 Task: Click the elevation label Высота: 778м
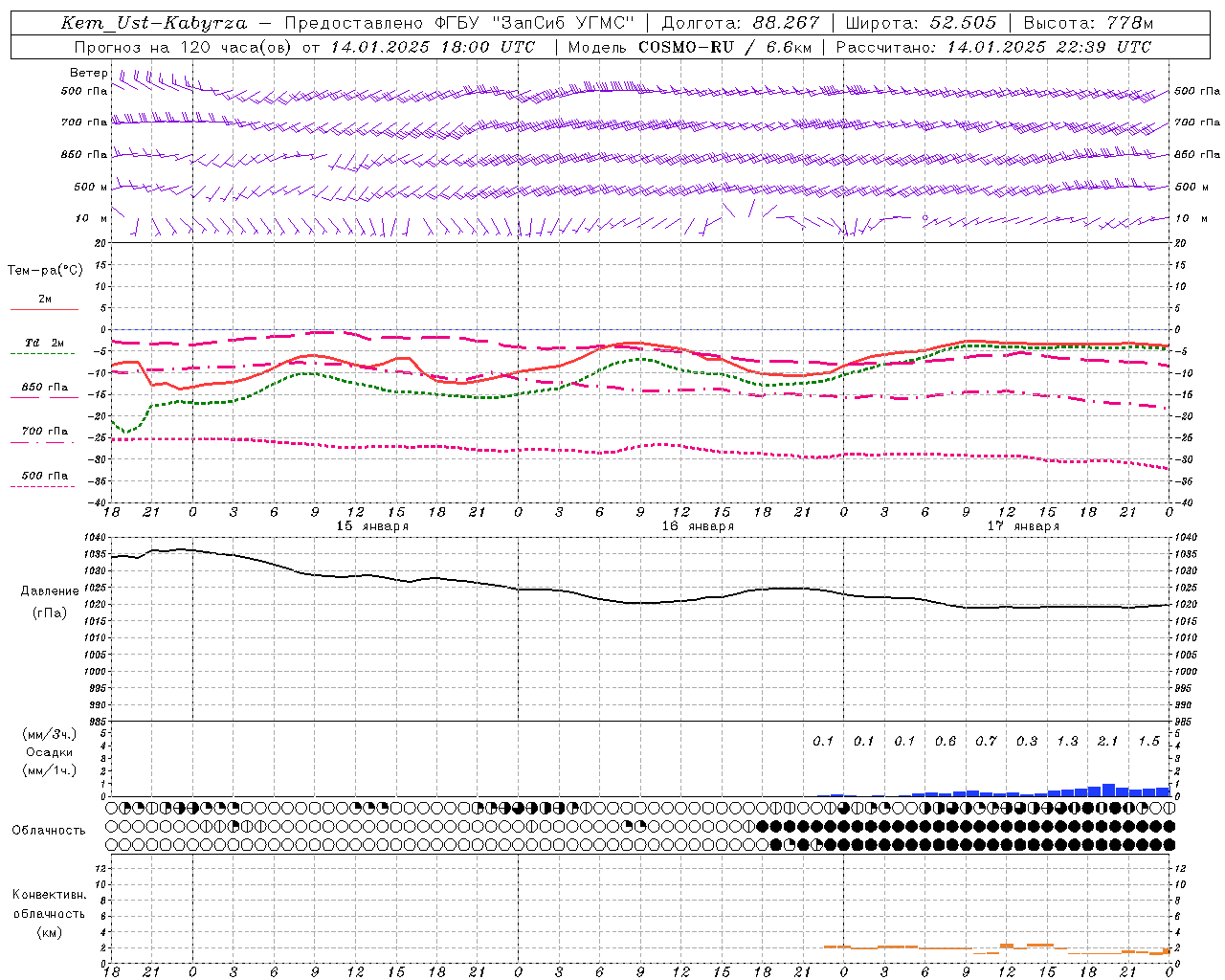[1088, 23]
